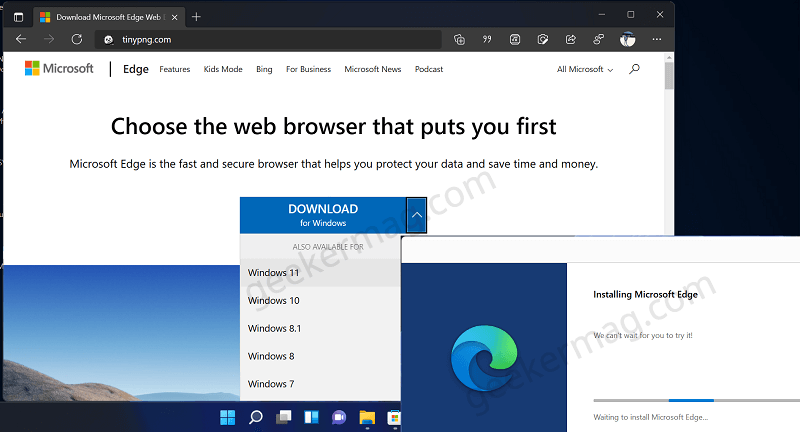The width and height of the screenshot is (800, 432).
Task: Open Widgets from the taskbar
Action: [311, 417]
